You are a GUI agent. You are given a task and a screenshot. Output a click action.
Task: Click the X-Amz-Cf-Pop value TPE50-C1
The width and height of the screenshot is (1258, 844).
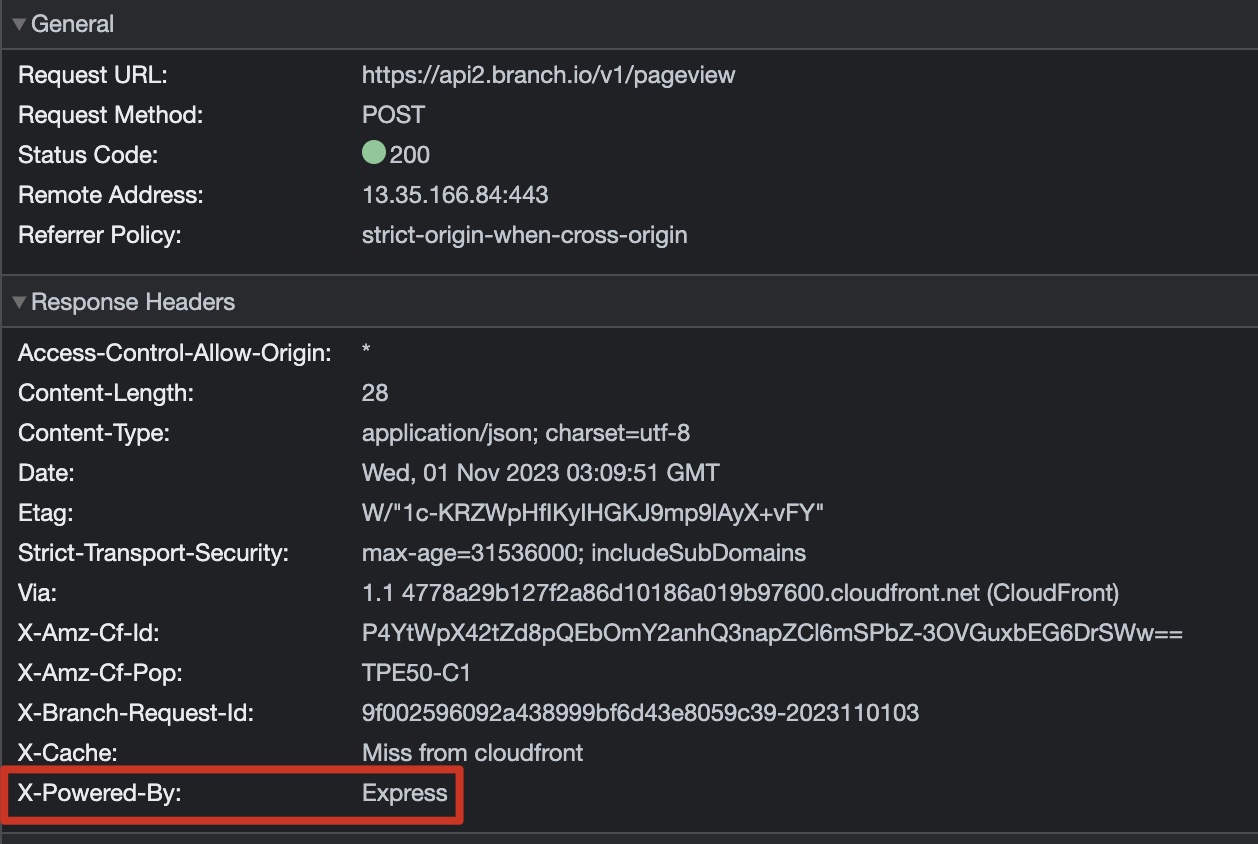[x=416, y=673]
